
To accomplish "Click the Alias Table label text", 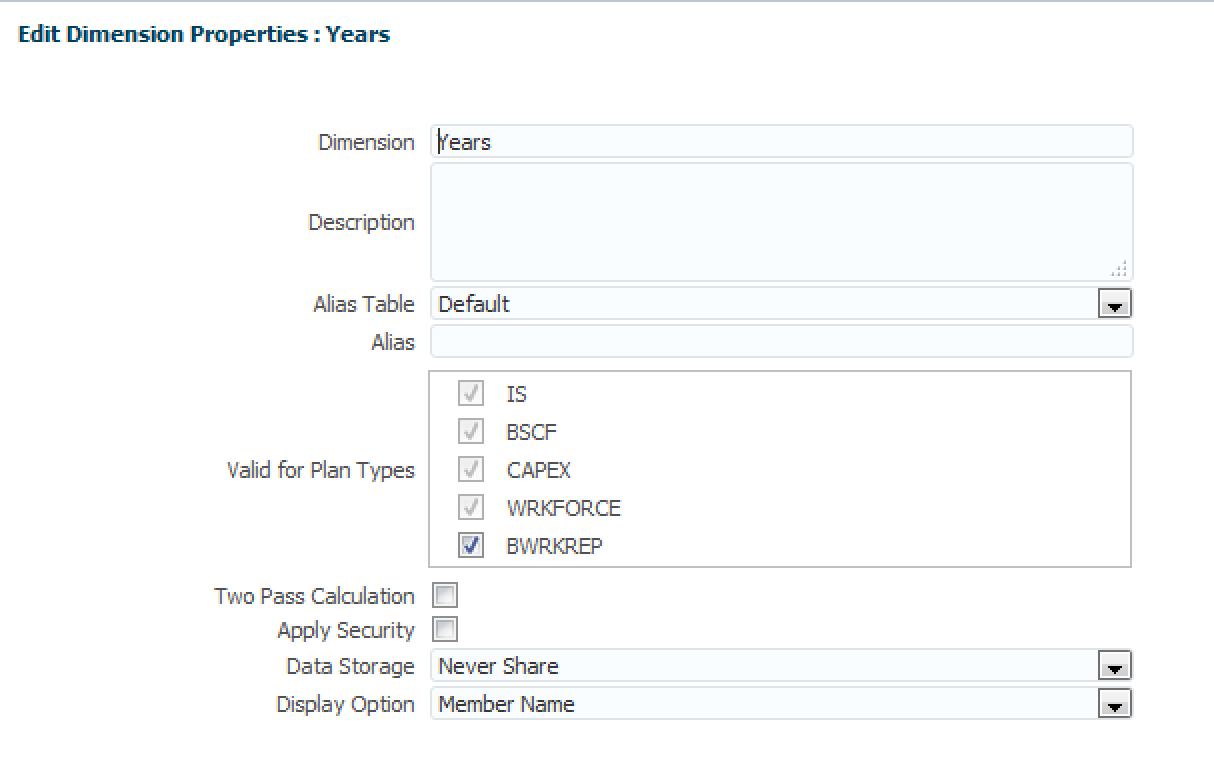I will click(x=363, y=304).
